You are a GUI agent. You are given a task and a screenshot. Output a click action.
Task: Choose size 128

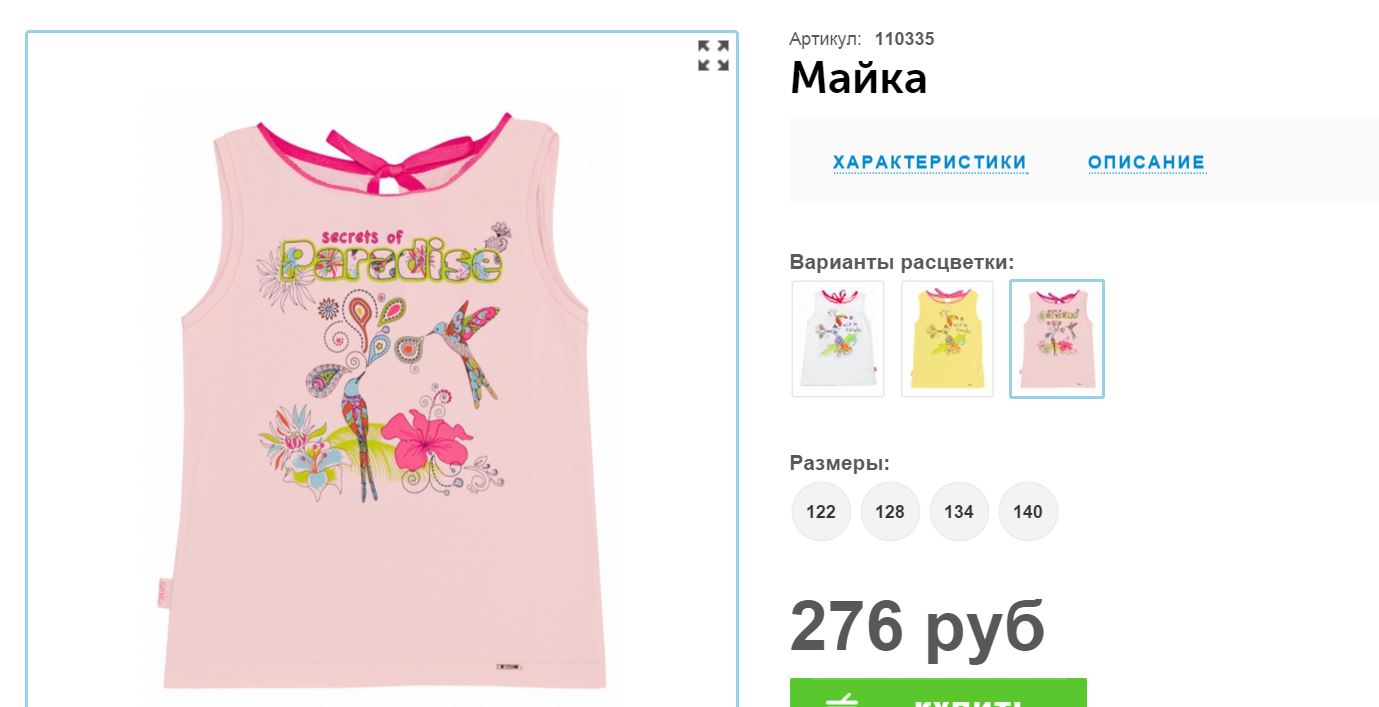[x=890, y=511]
